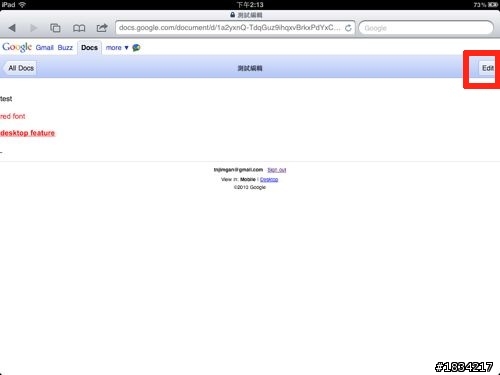The image size is (500, 375).
Task: Switch to Desktop view link
Action: (269, 180)
